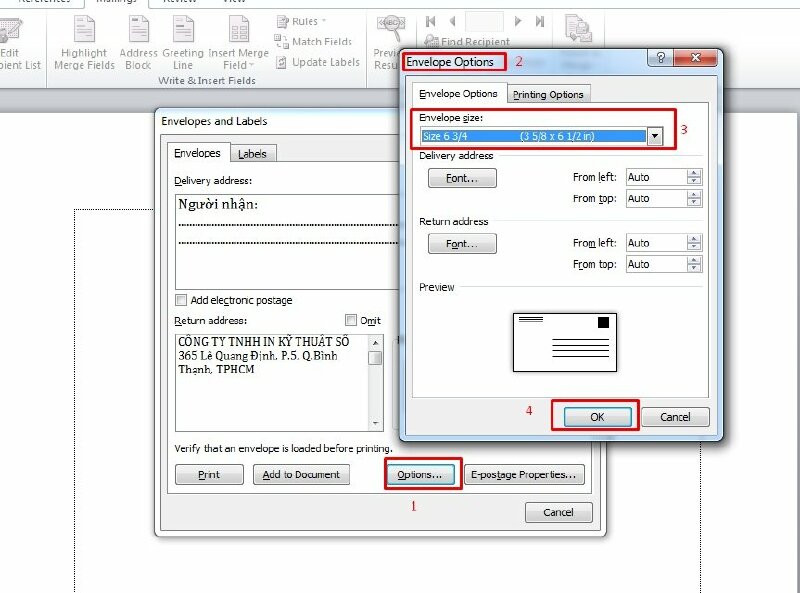The height and width of the screenshot is (593, 800).
Task: Click the Delivery address Font button
Action: click(x=462, y=178)
